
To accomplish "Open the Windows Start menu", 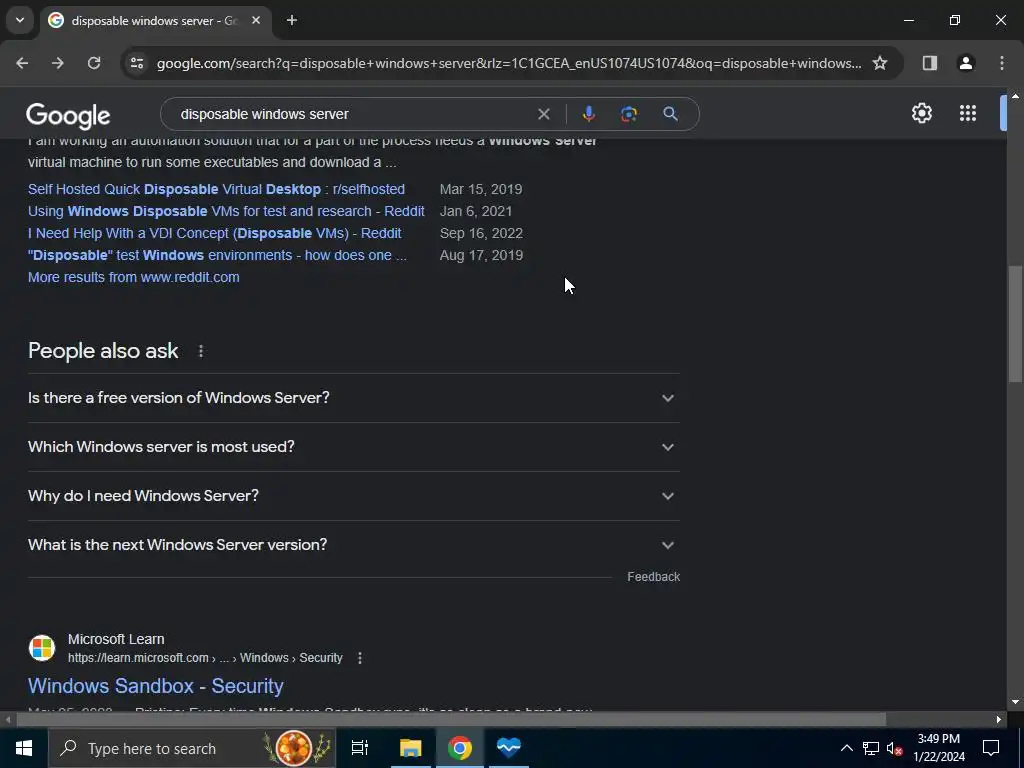I will point(24,748).
